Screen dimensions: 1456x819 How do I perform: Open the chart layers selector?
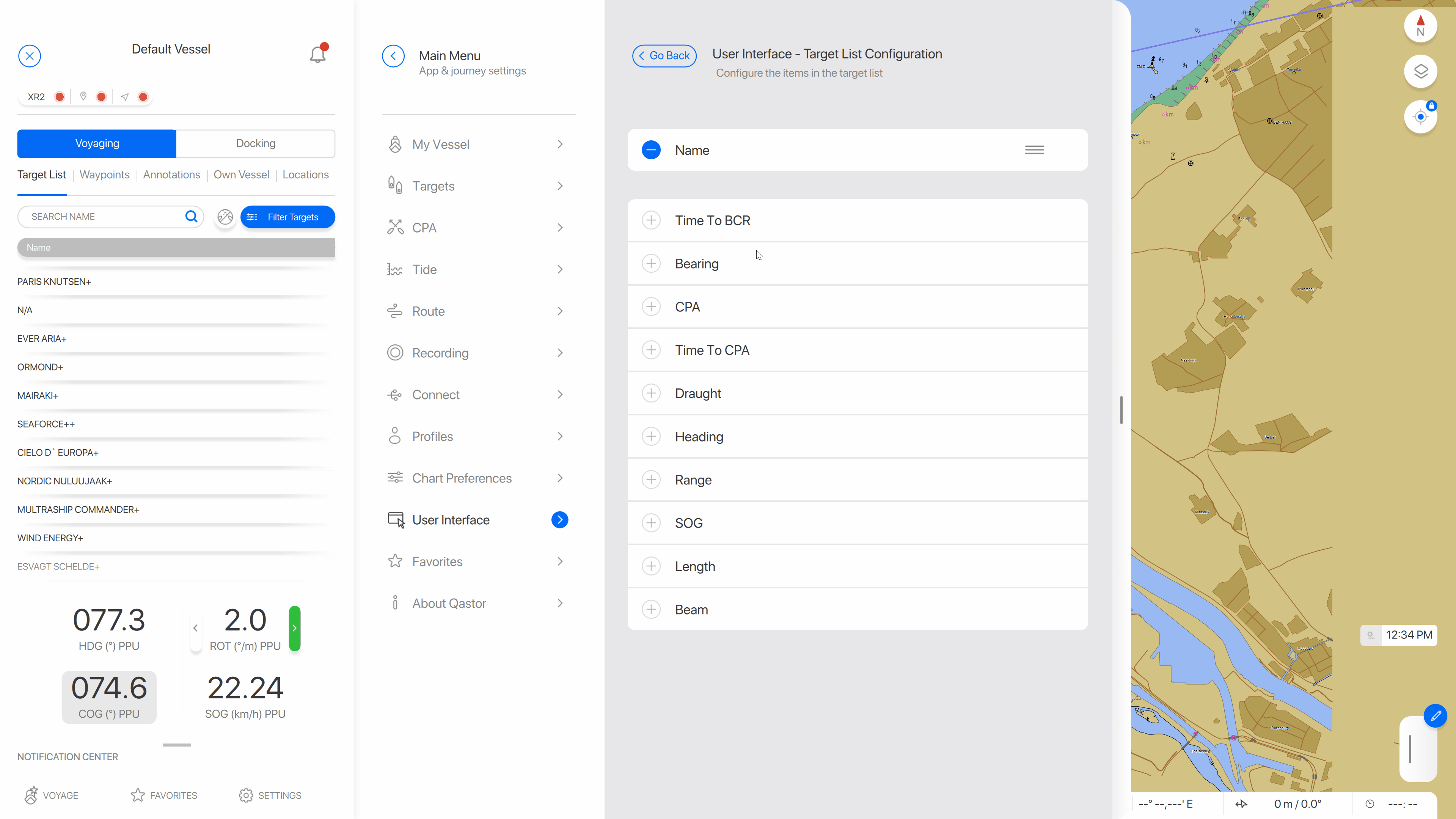tap(1421, 71)
